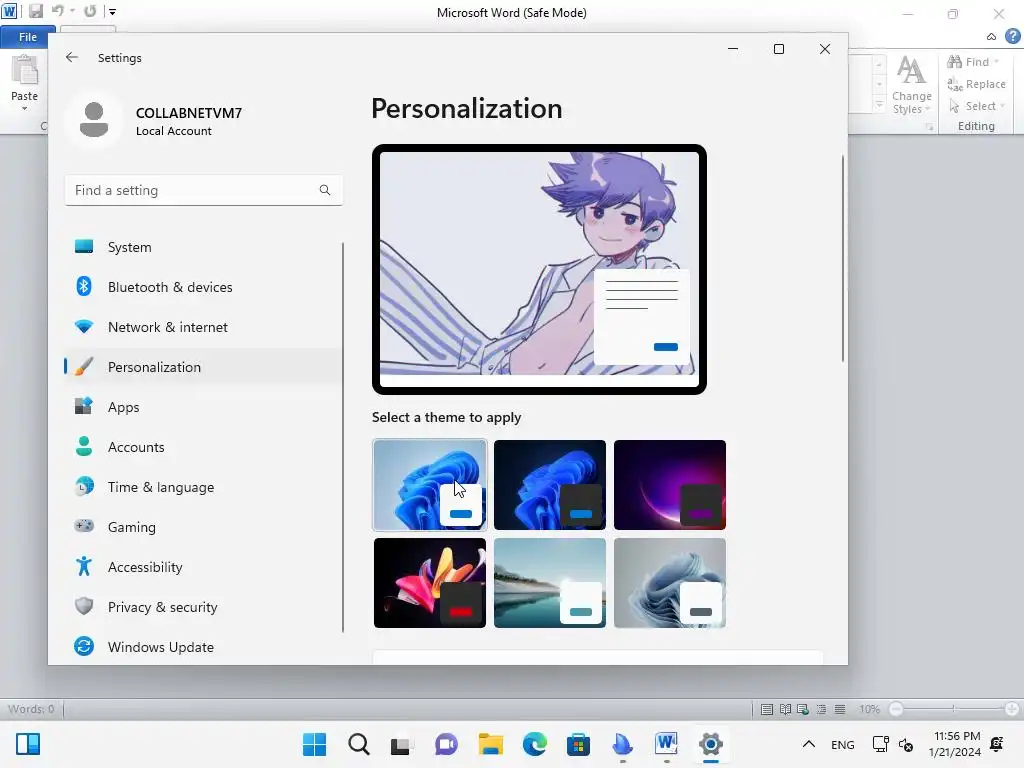Viewport: 1024px width, 768px height.
Task: Click the Word zoom slider track
Action: point(953,709)
